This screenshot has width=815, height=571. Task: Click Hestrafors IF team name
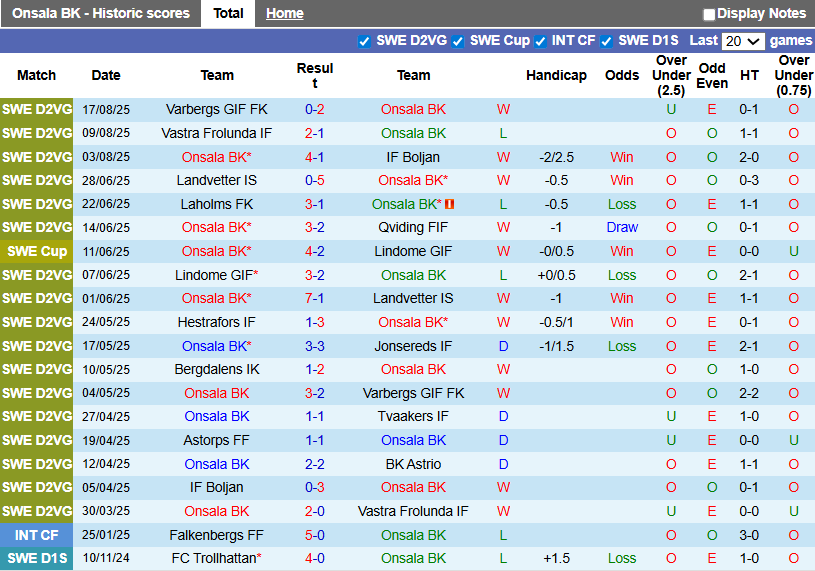[217, 322]
